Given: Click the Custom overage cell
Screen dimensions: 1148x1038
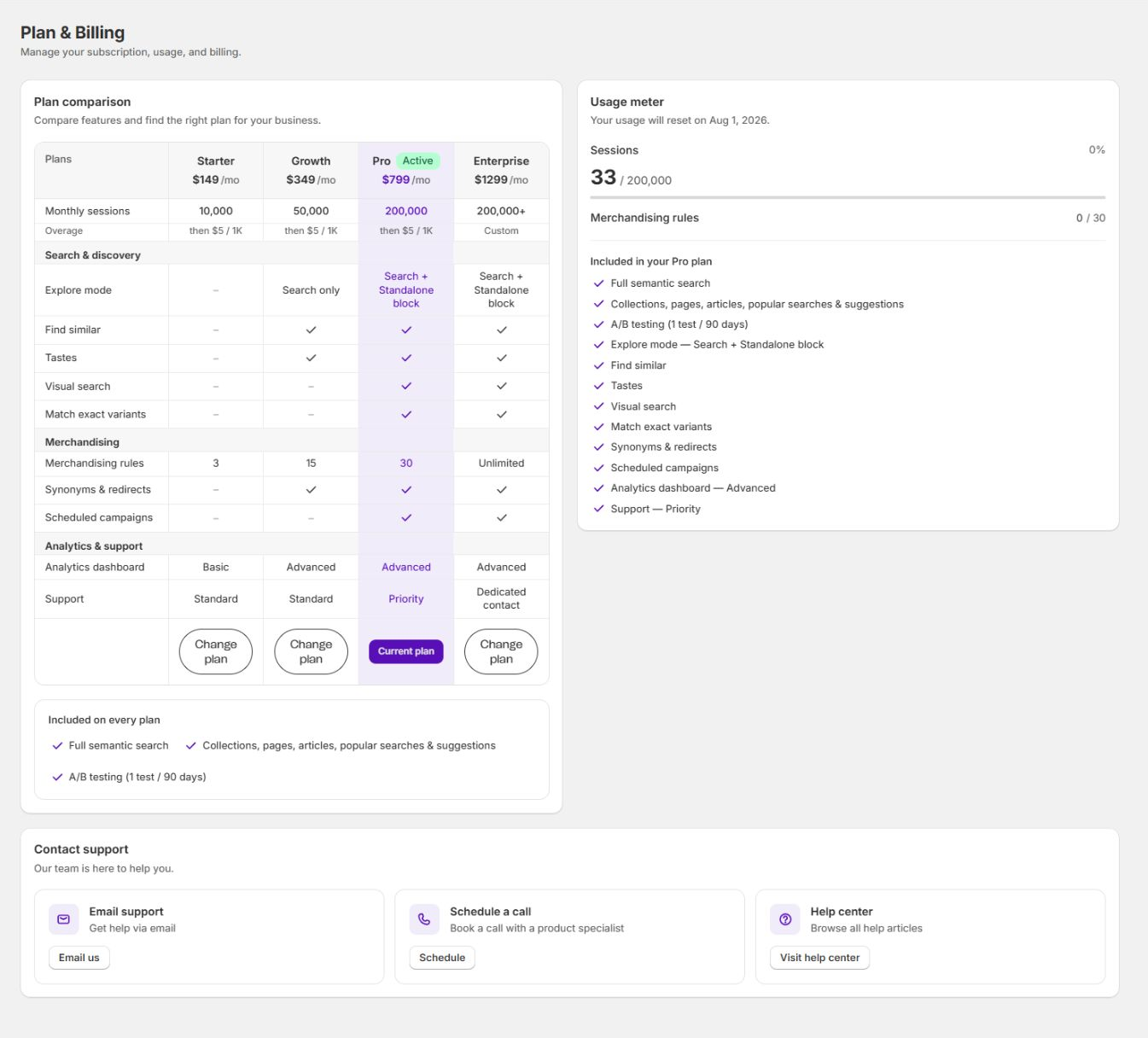Looking at the screenshot, I should (x=501, y=230).
